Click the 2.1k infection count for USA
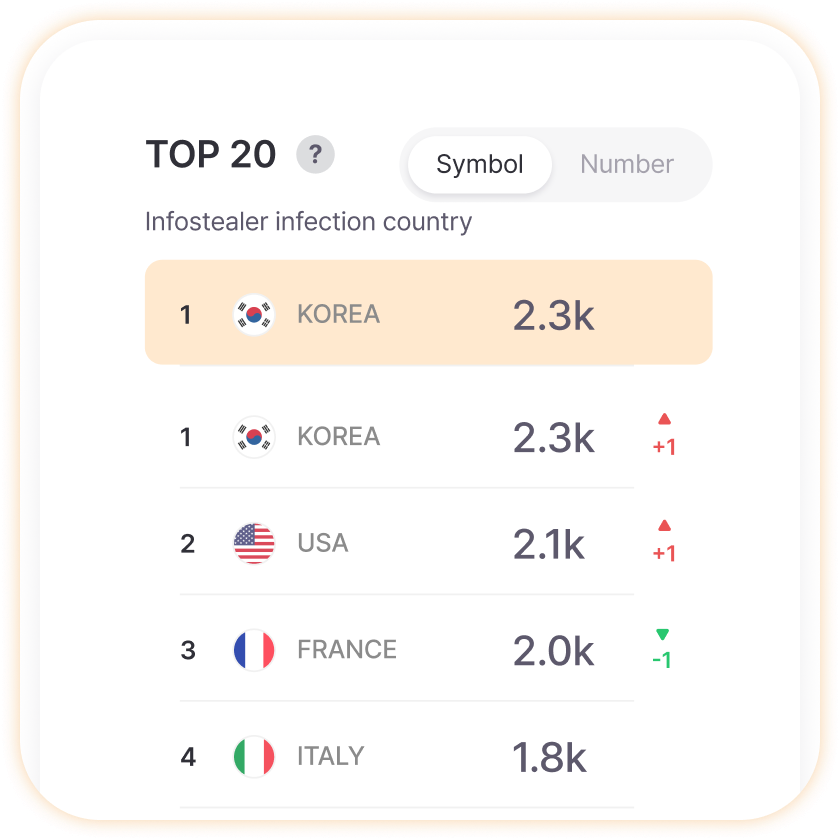 549,544
